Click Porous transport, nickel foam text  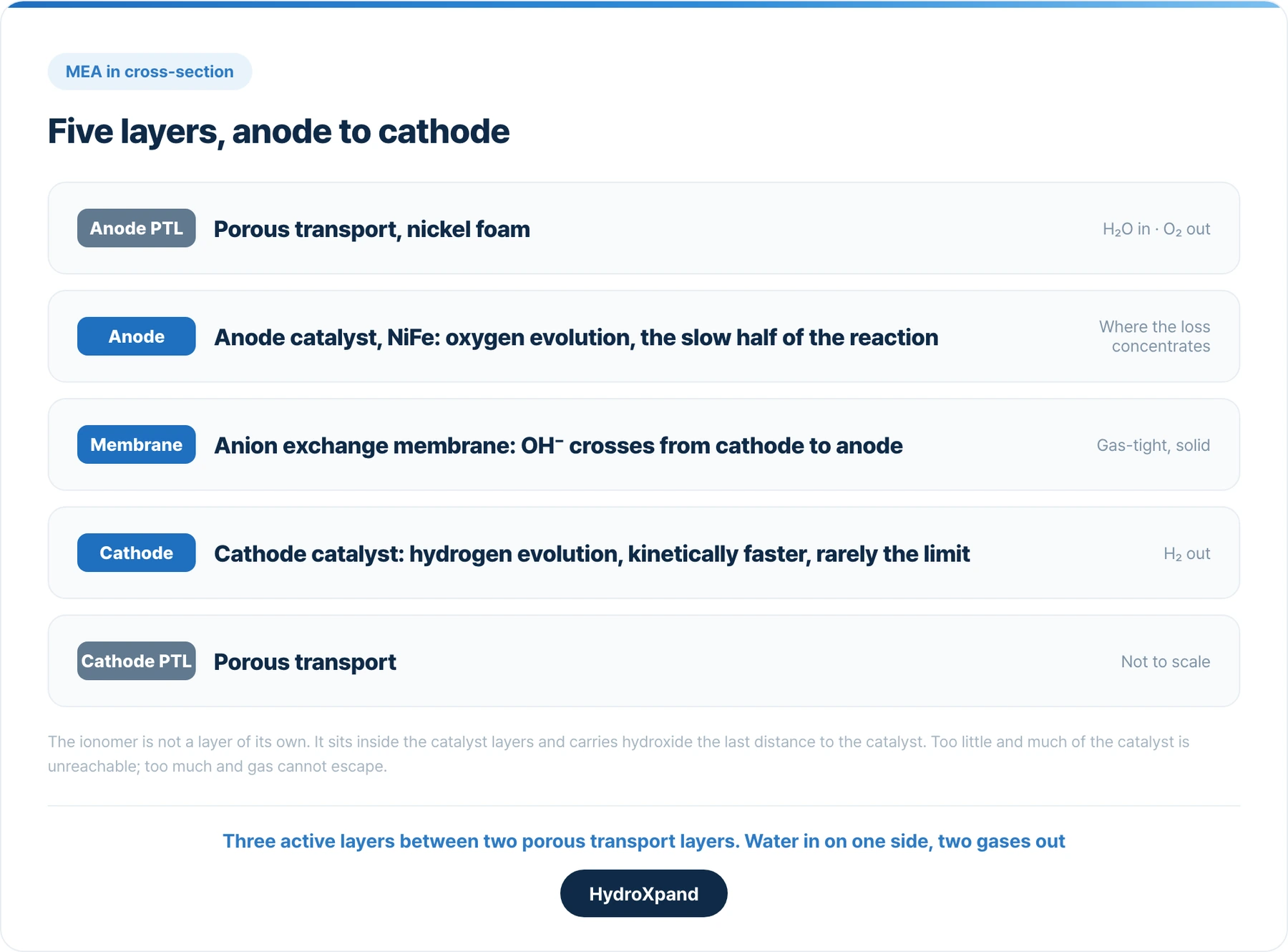tap(372, 229)
